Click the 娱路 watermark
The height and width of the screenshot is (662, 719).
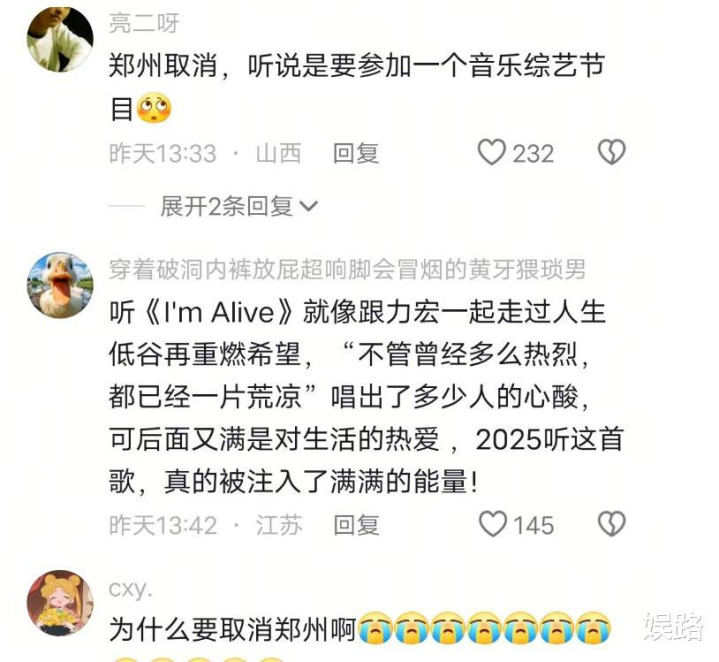pos(673,625)
